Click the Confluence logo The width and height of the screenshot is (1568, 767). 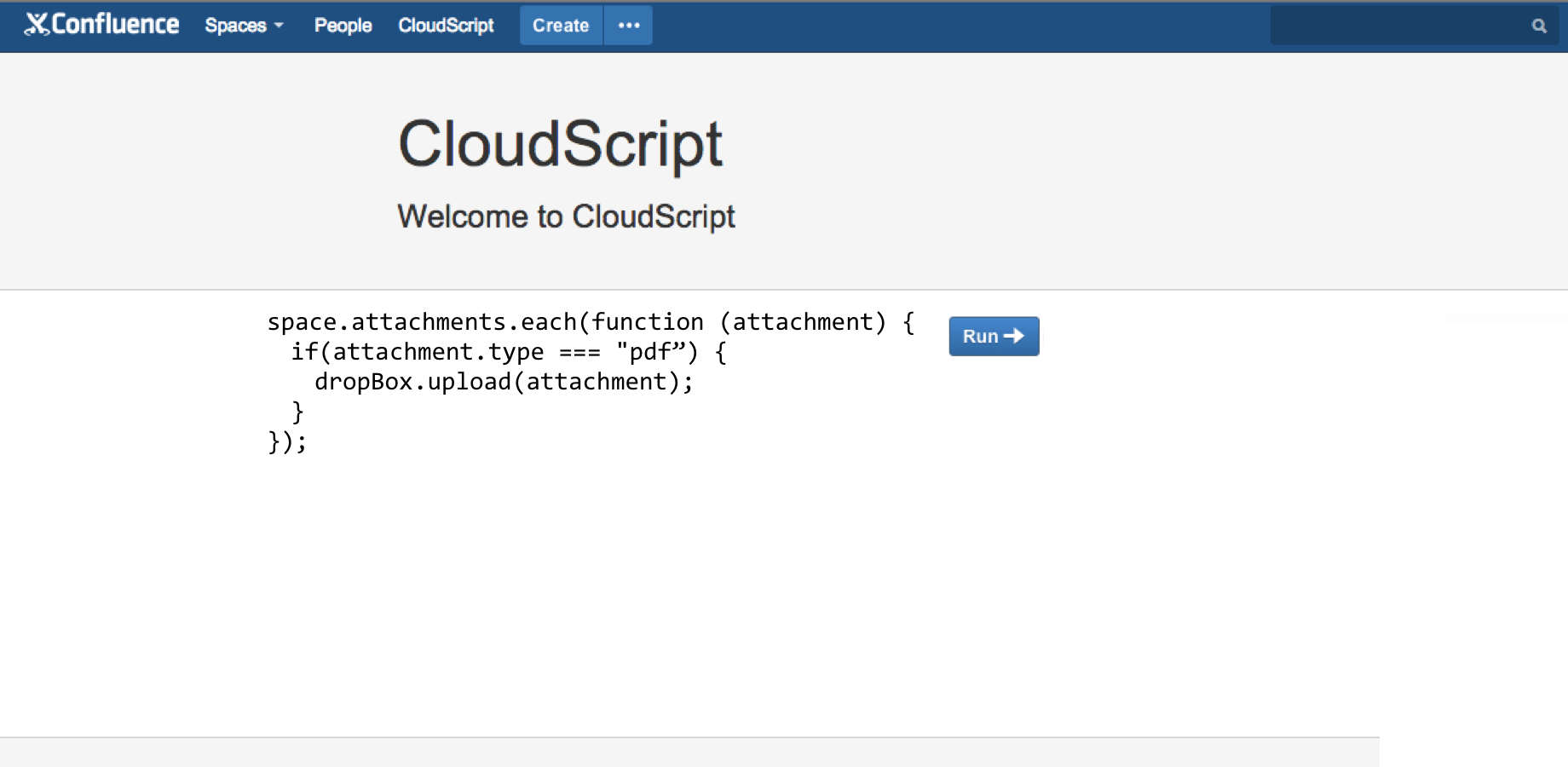[101, 25]
